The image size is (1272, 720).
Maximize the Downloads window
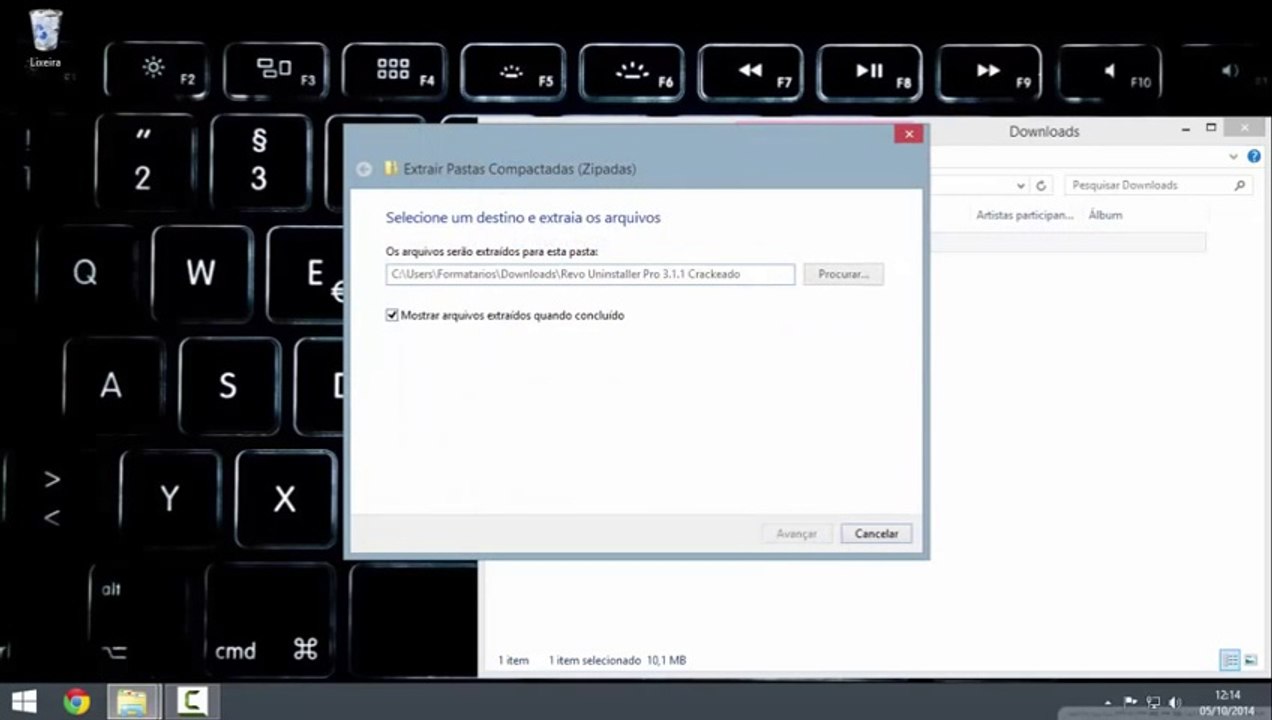click(1211, 129)
